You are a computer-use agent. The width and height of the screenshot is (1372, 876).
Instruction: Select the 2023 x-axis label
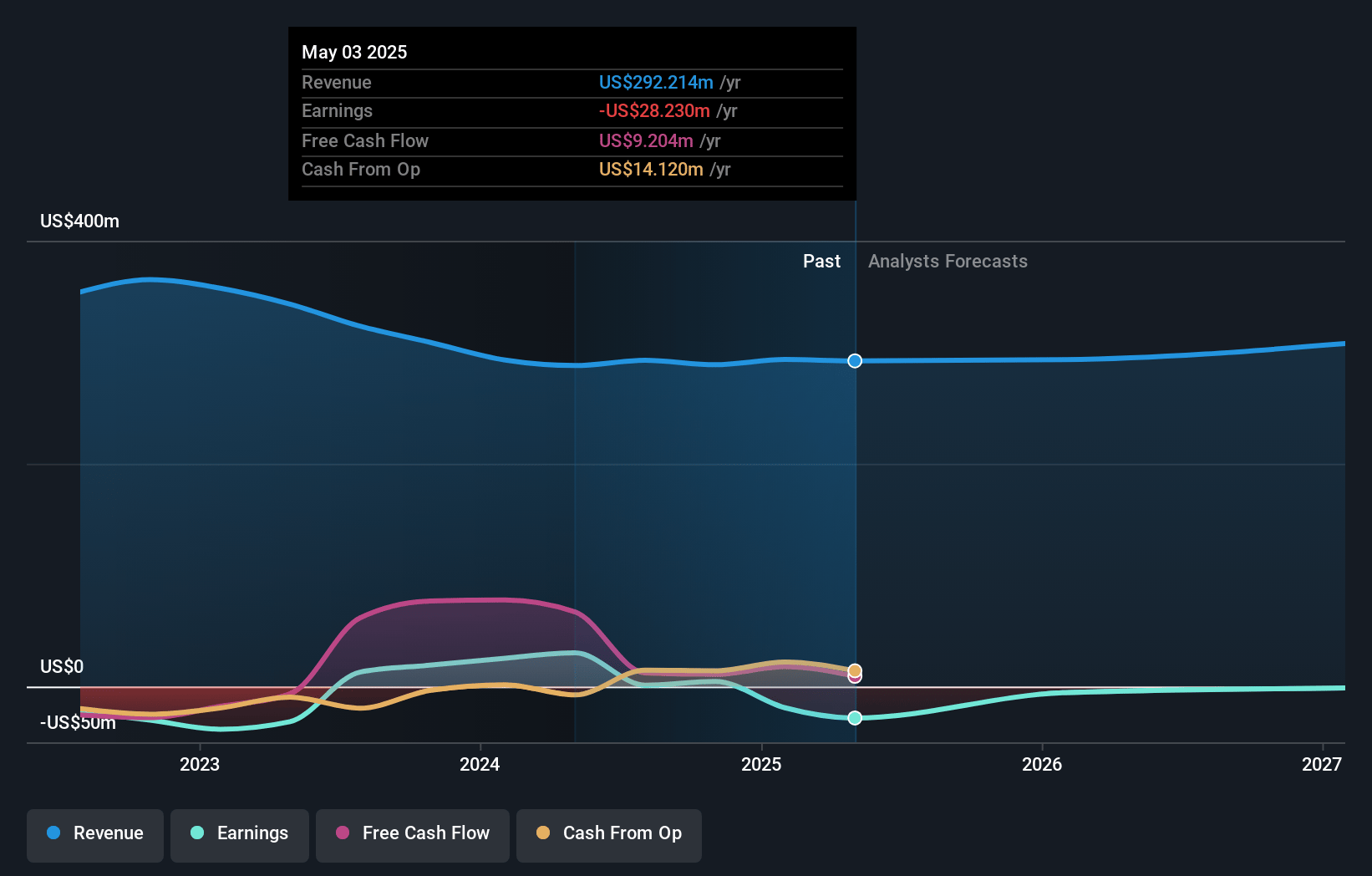click(200, 764)
